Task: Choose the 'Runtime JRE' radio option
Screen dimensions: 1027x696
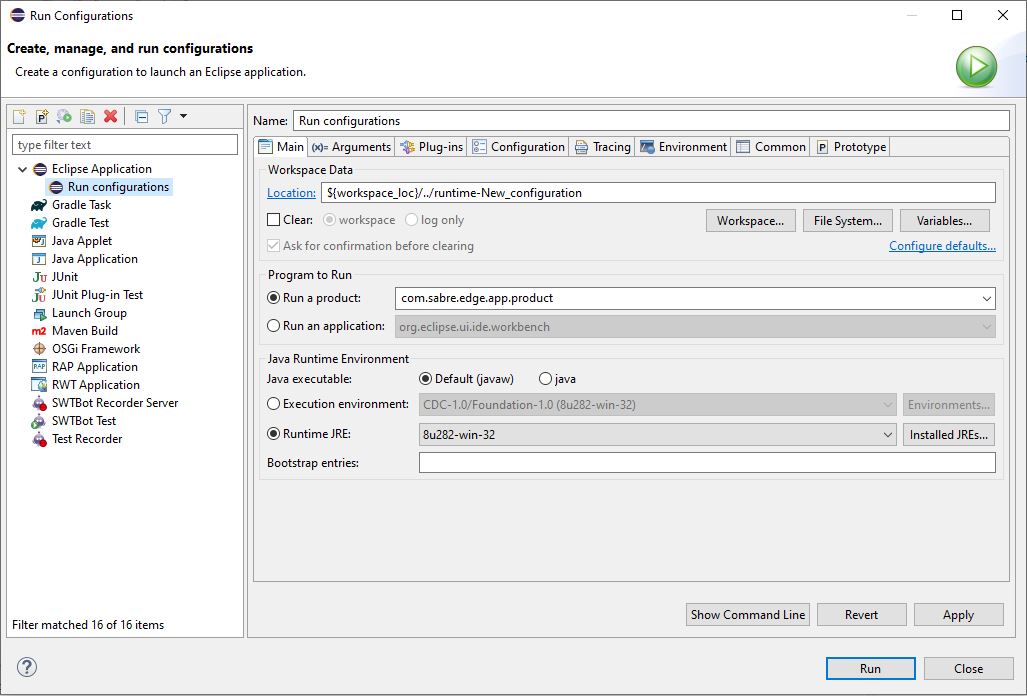Action: (274, 434)
